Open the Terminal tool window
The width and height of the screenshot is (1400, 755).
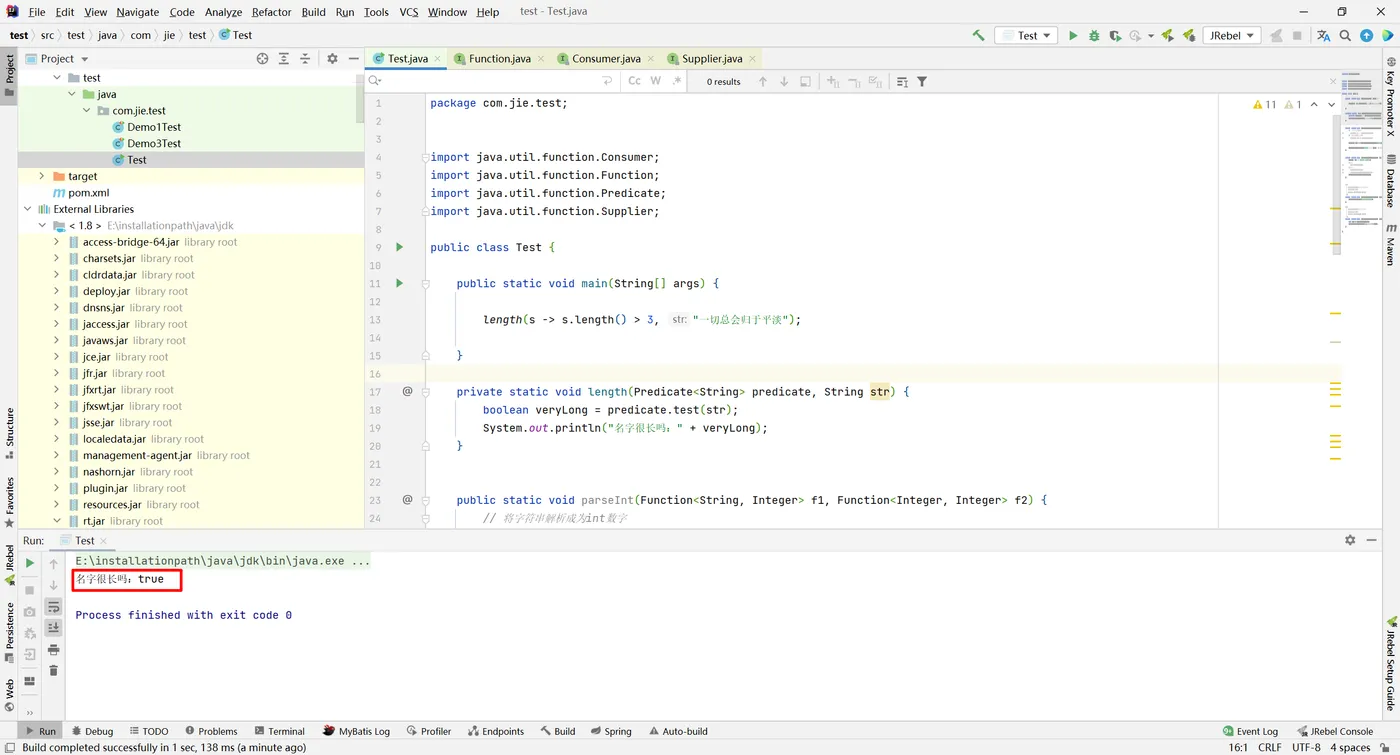tap(279, 731)
